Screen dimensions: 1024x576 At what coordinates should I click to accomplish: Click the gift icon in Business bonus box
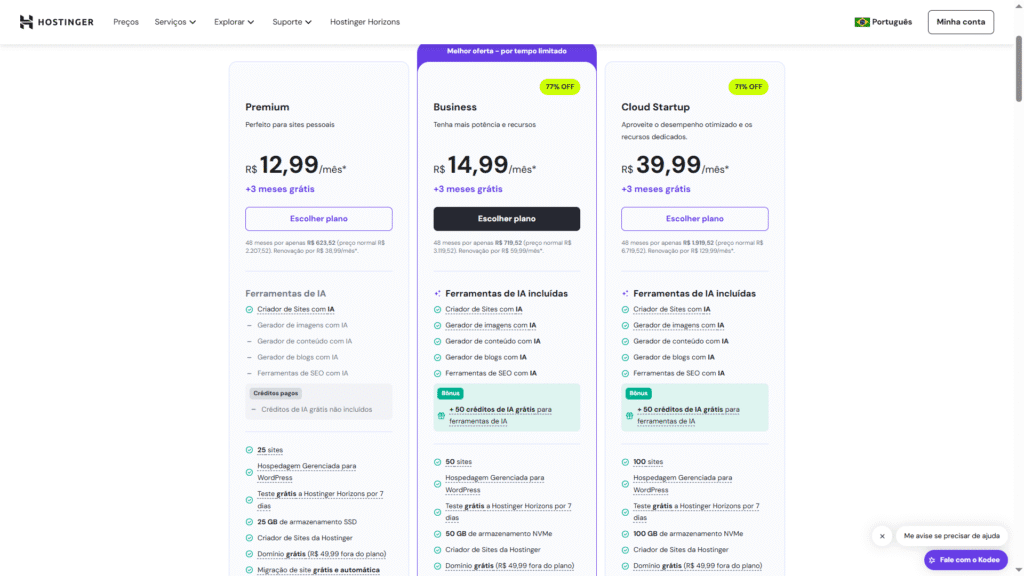[441, 415]
